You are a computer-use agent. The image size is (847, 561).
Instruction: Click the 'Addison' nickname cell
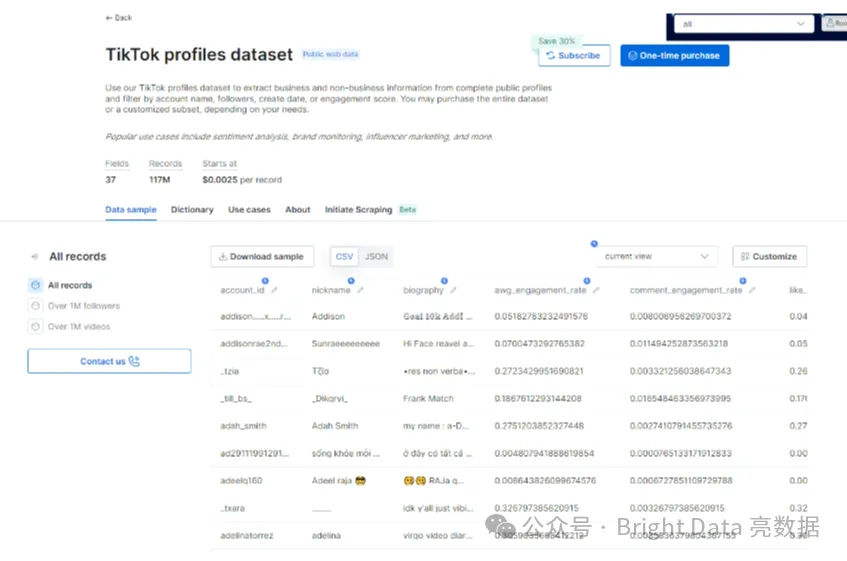328,316
